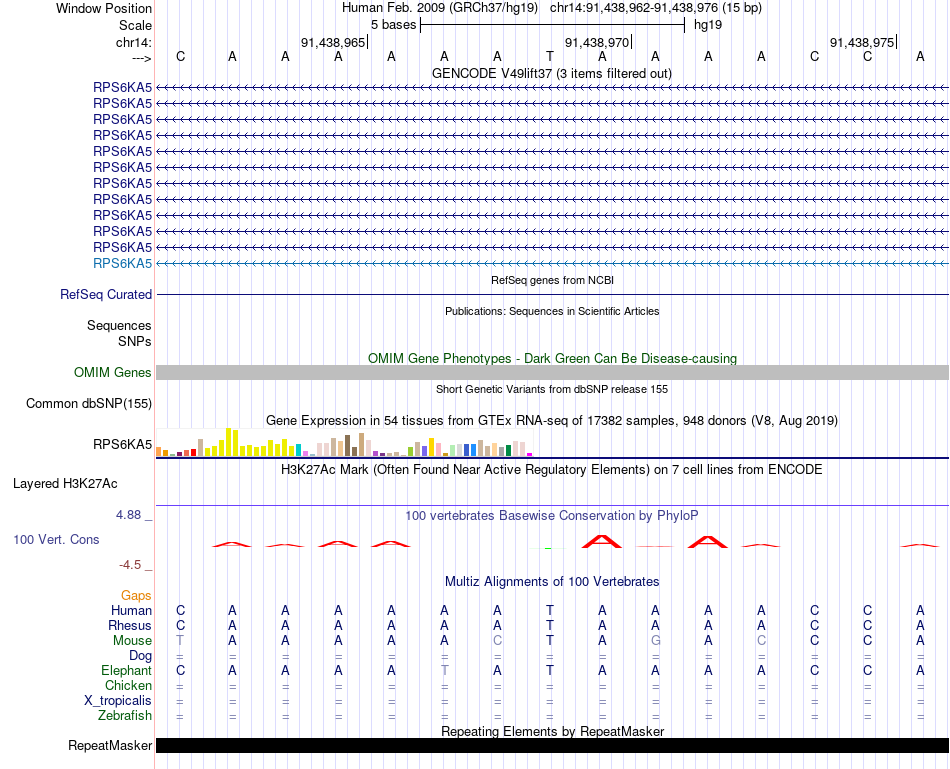This screenshot has width=950, height=769.
Task: Click the orange Gaps label
Action: tap(136, 596)
